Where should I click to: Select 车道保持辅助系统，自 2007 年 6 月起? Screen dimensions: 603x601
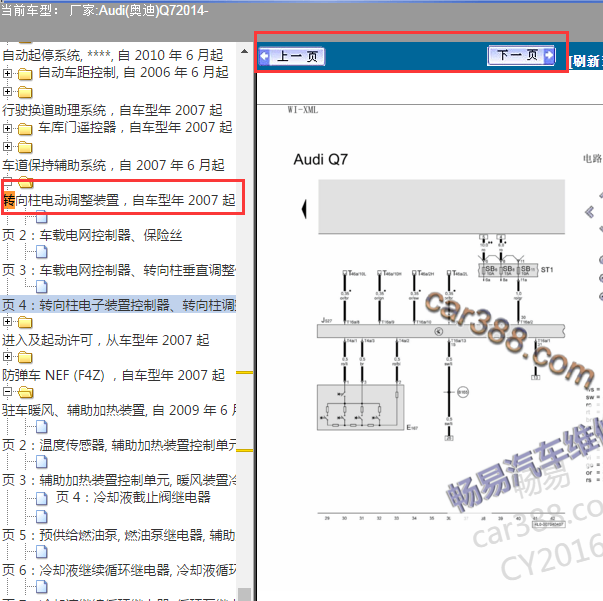(x=113, y=165)
